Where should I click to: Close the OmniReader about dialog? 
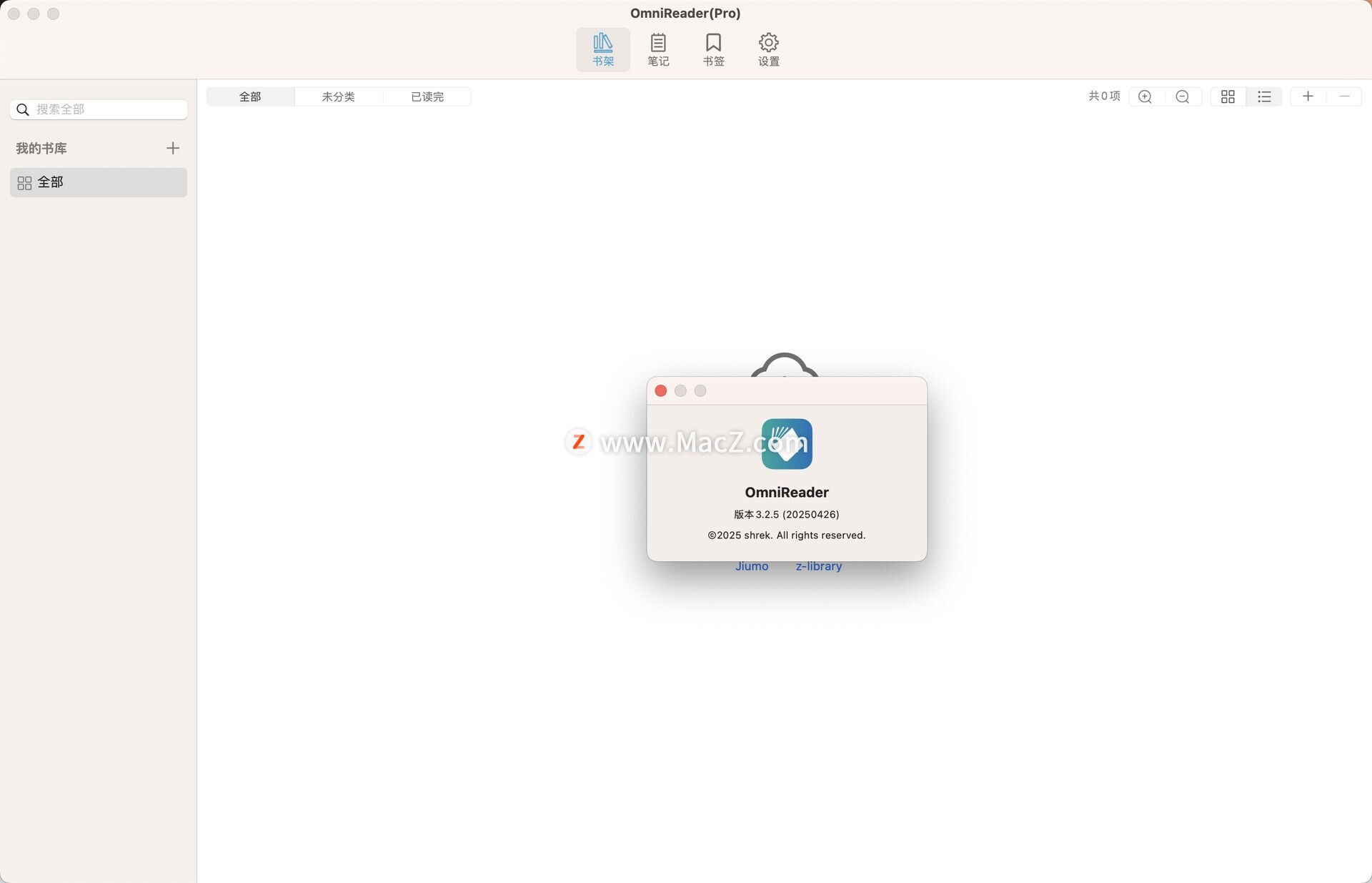point(661,391)
